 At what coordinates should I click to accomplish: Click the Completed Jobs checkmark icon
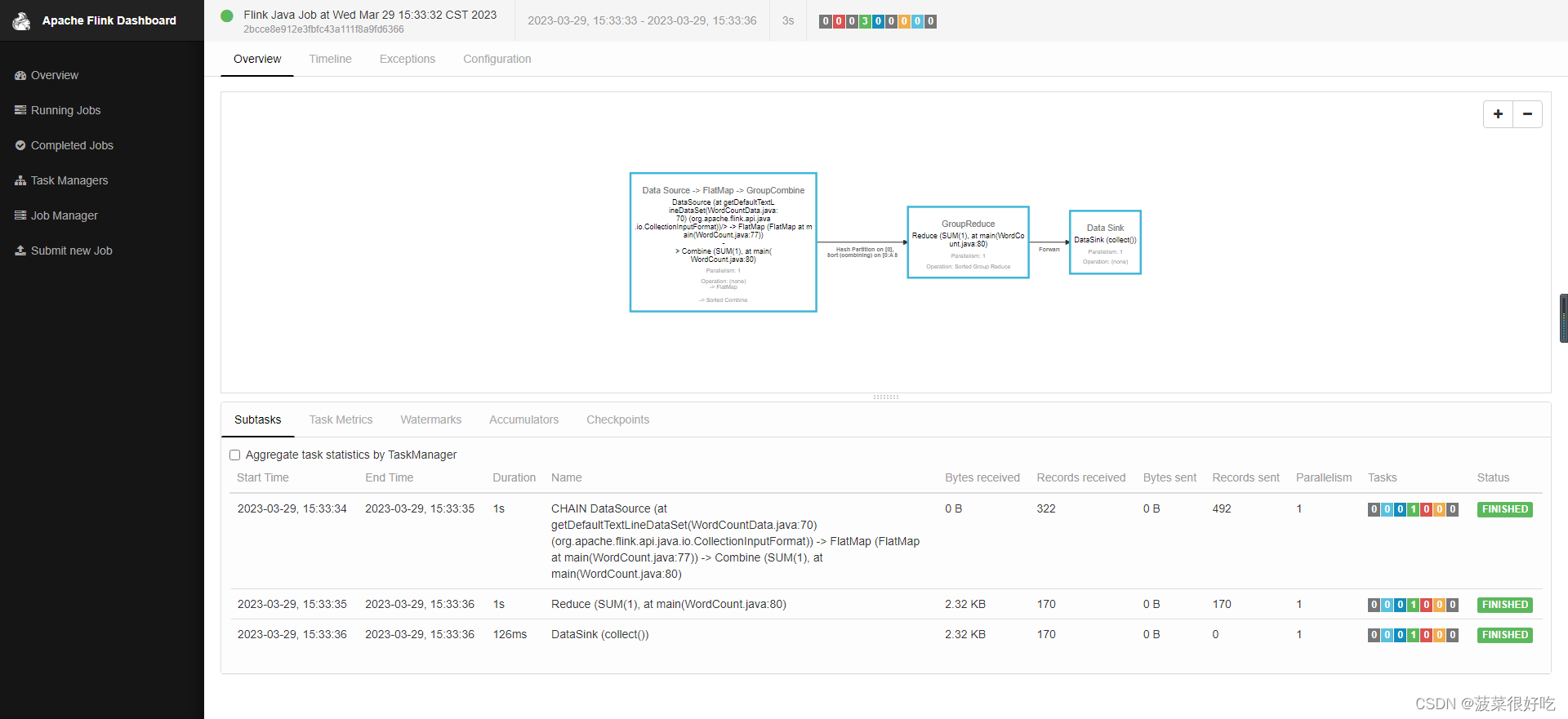(x=20, y=145)
